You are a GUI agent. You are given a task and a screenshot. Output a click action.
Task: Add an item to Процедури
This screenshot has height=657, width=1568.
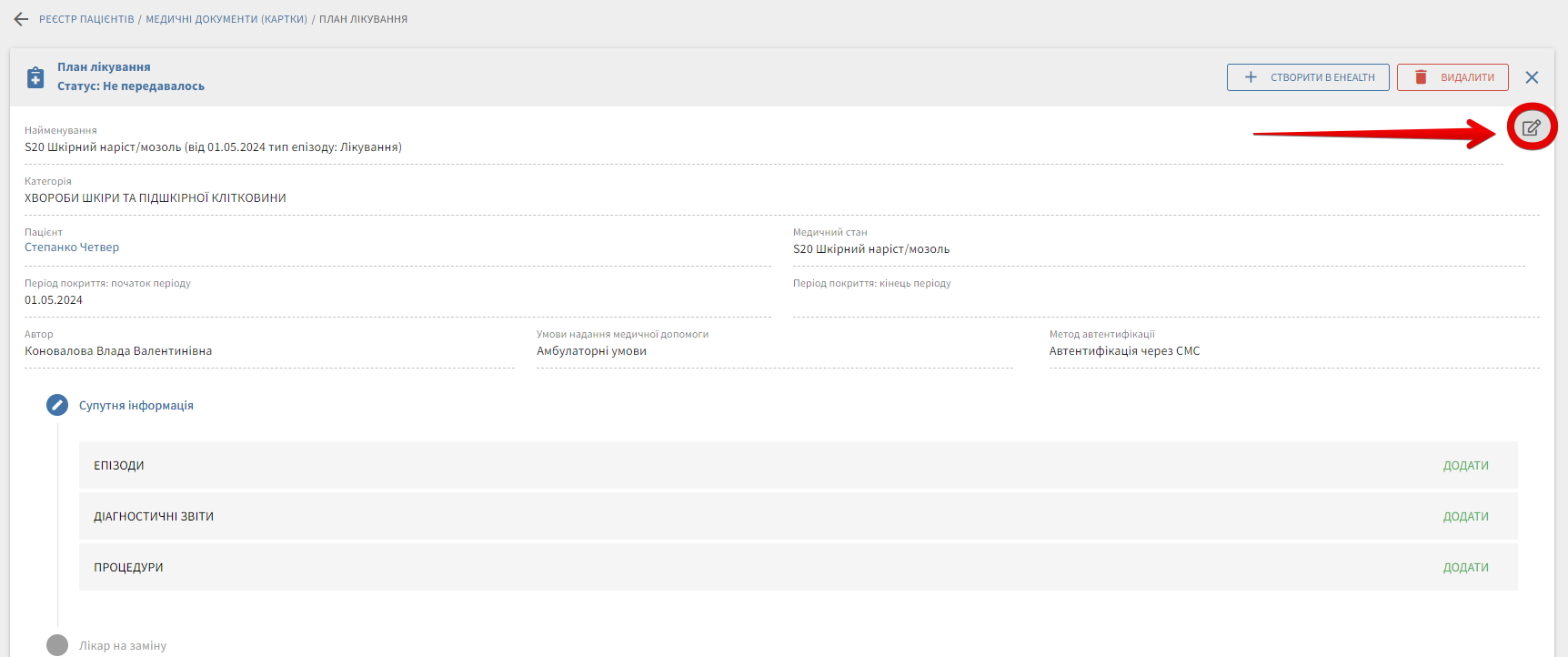pos(1465,567)
